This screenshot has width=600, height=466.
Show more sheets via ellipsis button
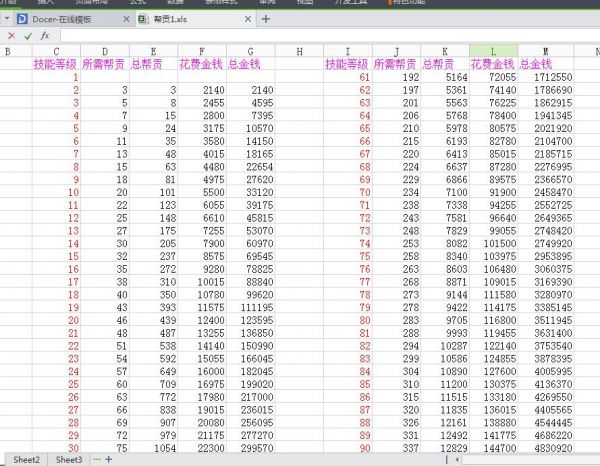[98, 459]
